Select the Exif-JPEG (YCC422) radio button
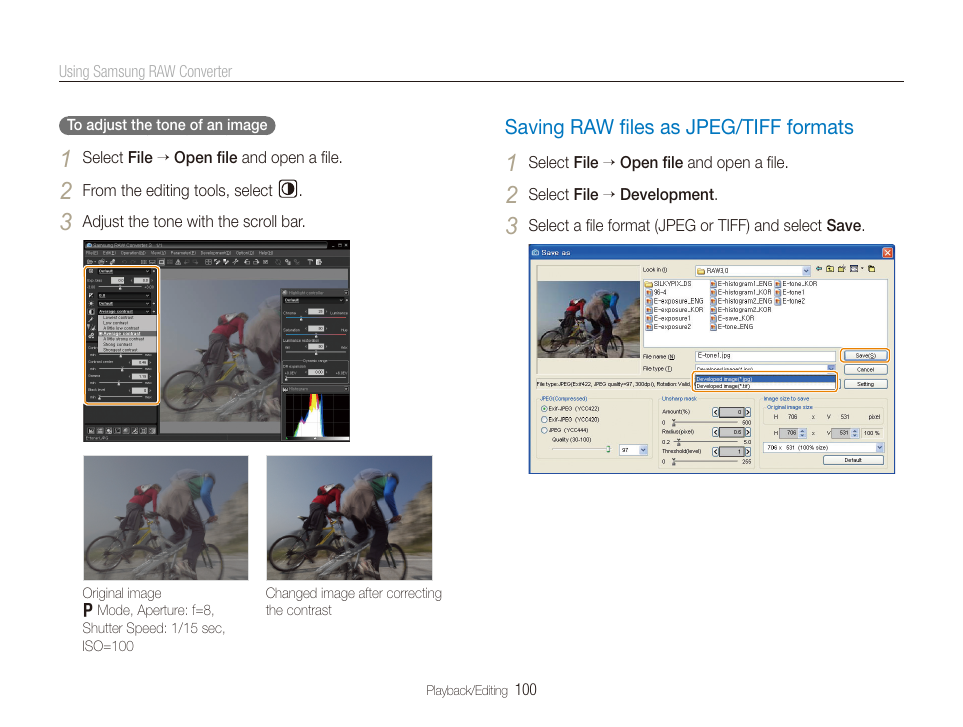The width and height of the screenshot is (963, 727). [544, 408]
